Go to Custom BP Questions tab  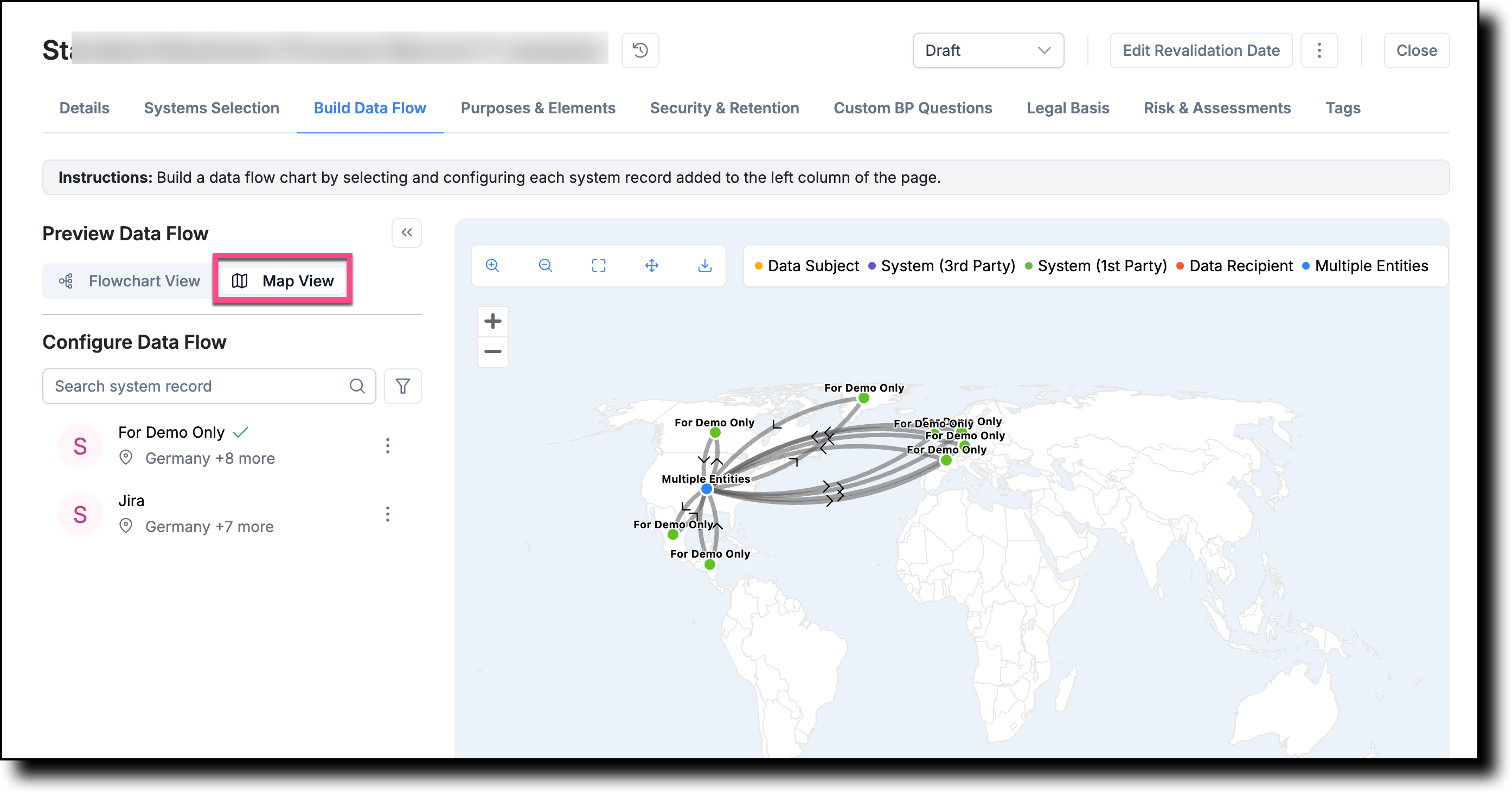point(913,108)
